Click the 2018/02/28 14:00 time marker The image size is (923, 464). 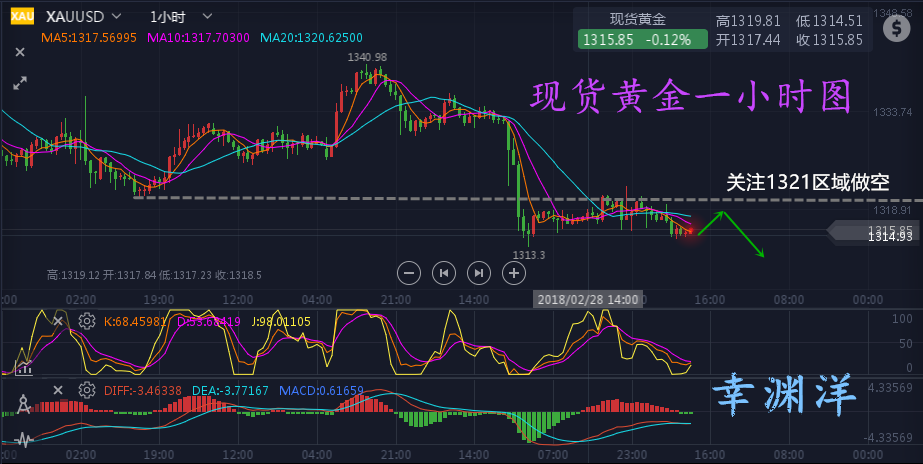click(588, 298)
